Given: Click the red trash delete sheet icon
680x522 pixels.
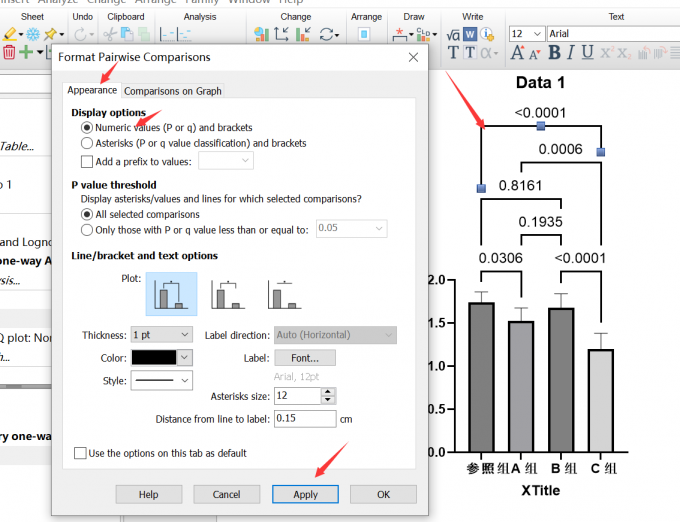Looking at the screenshot, I should [x=9, y=52].
